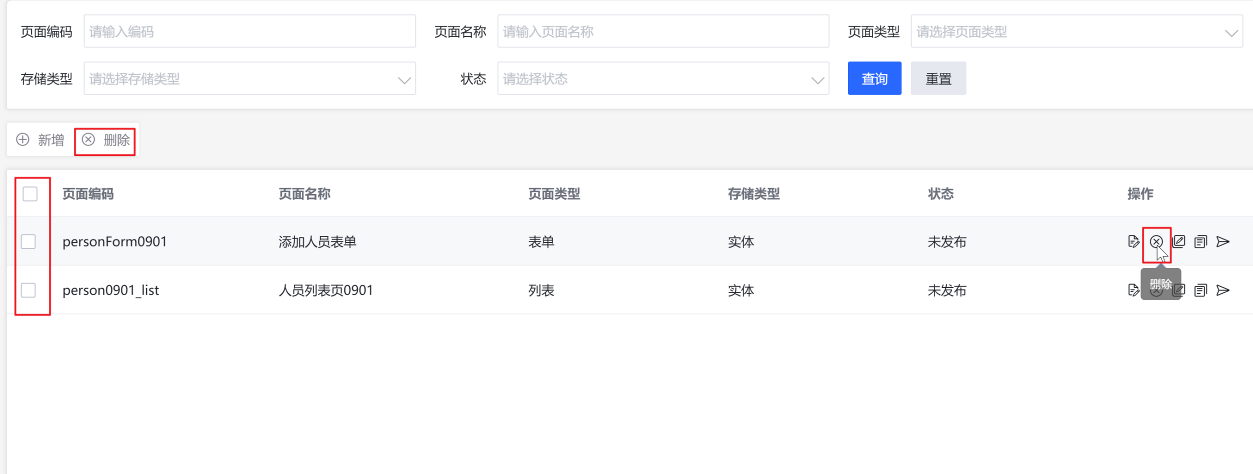
Task: Expand the 存储类型 dropdown
Action: 249,79
